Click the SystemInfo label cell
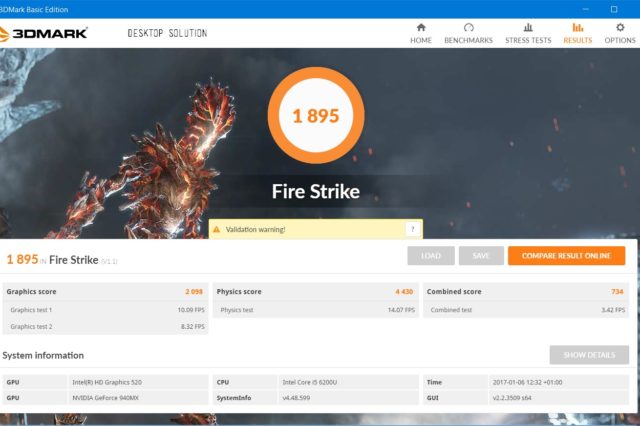640x426 pixels. [x=245, y=398]
